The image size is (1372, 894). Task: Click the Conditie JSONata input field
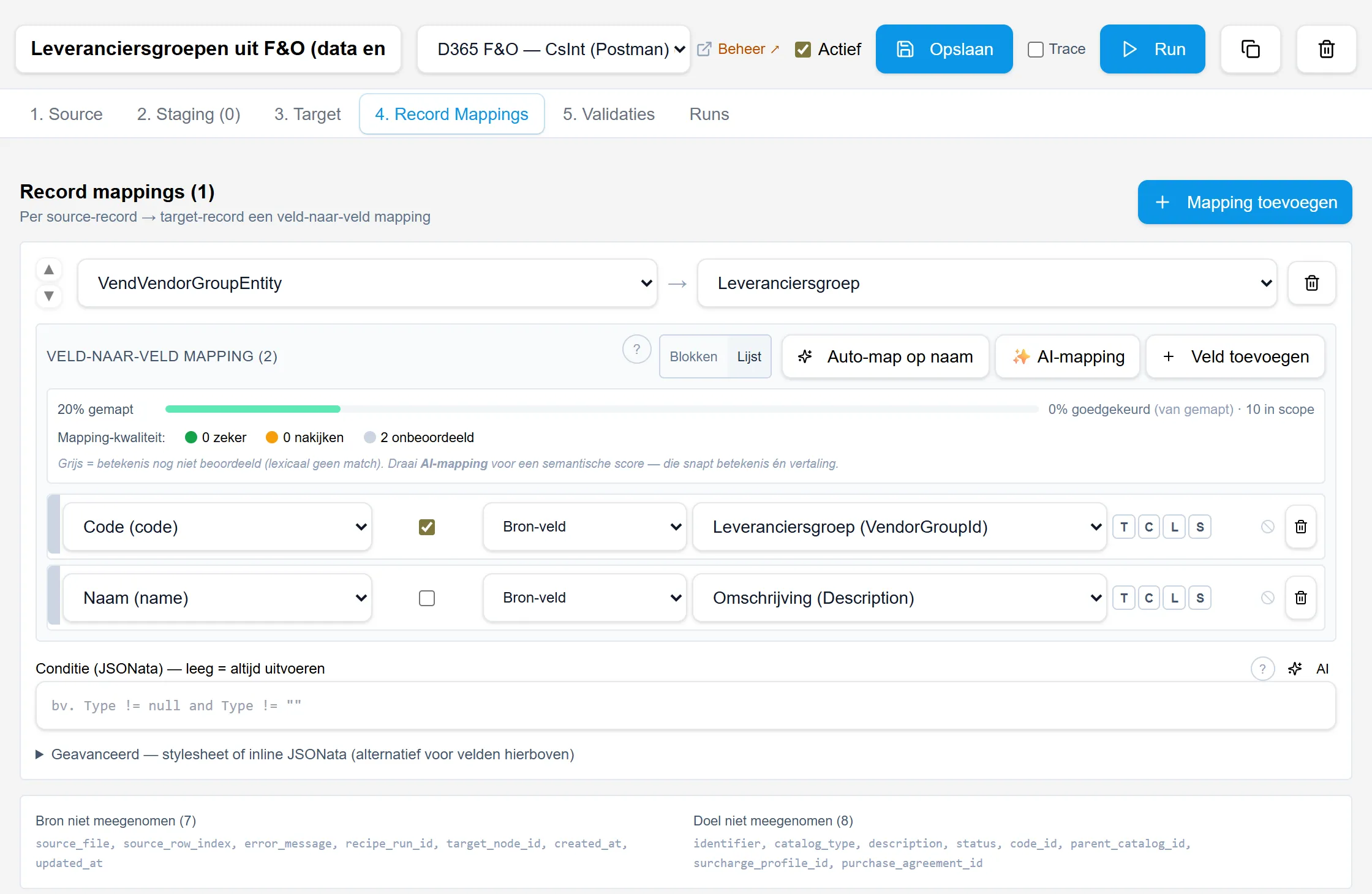(686, 705)
